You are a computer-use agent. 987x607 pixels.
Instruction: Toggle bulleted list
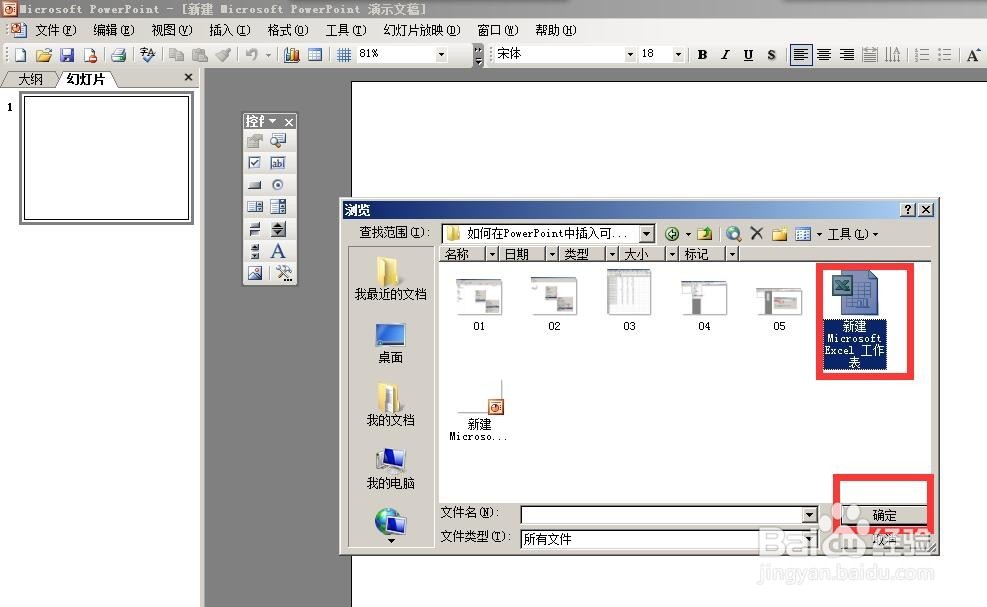(945, 55)
